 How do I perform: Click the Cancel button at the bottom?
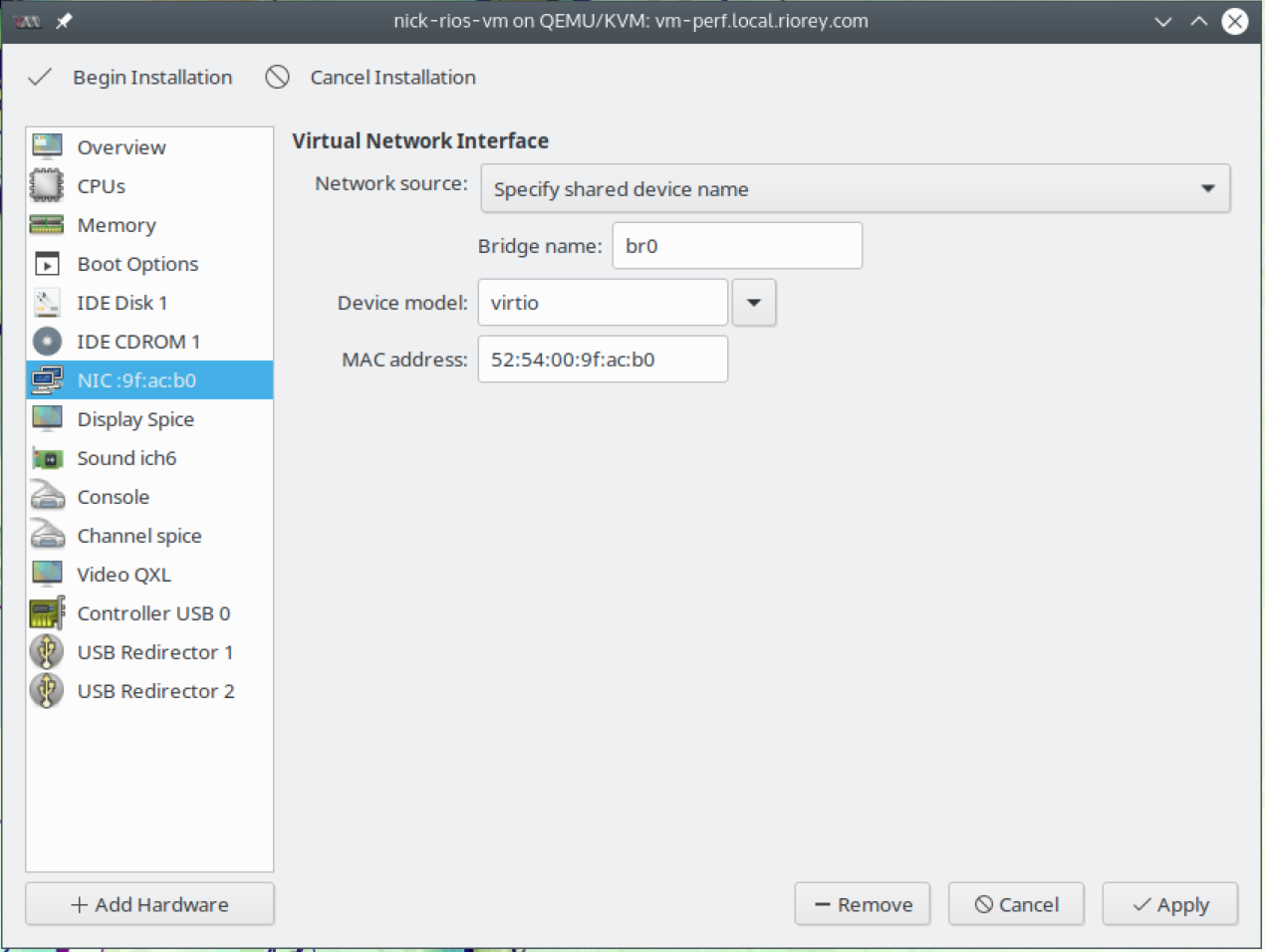click(x=1016, y=904)
